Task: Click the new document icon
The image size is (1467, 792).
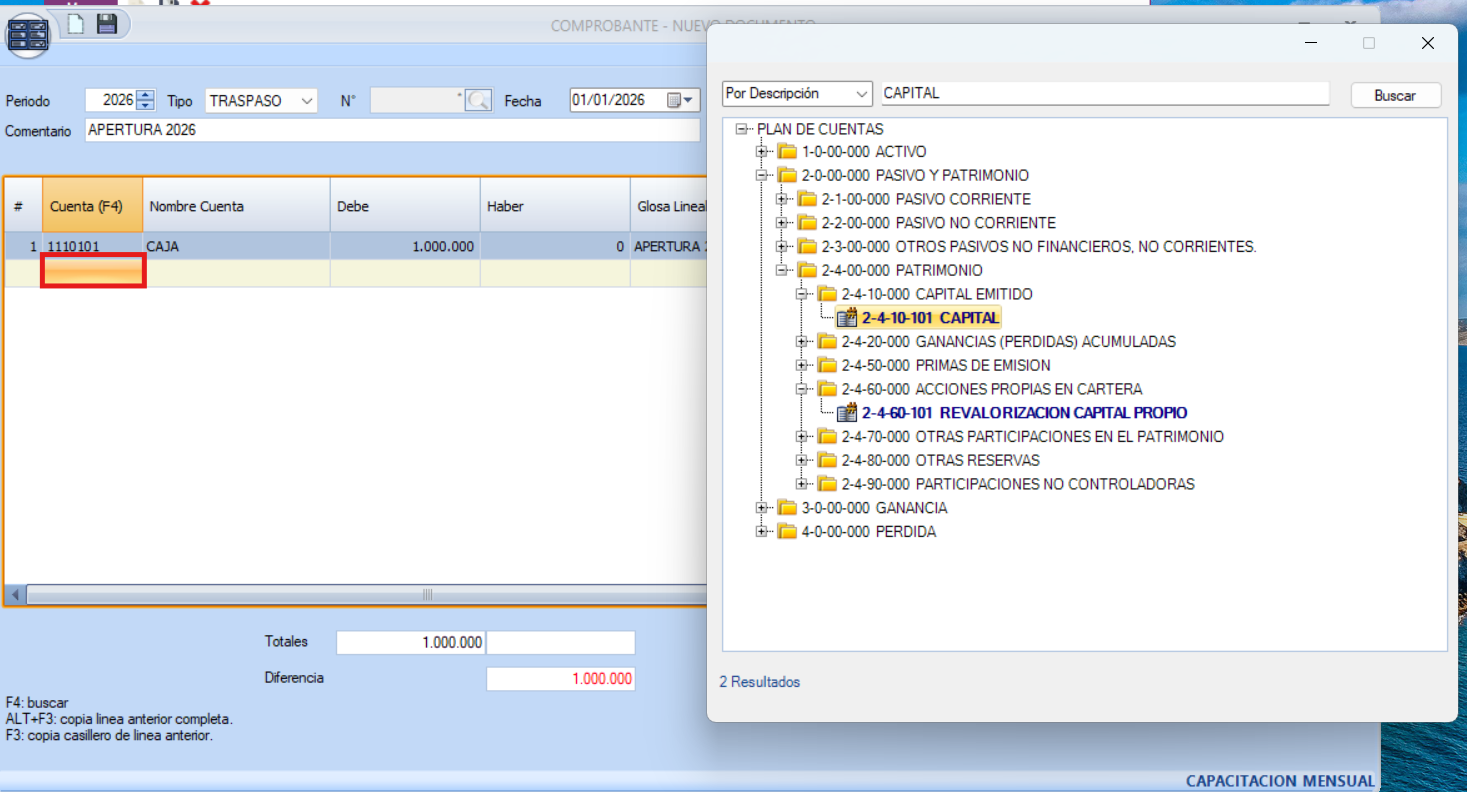Action: pyautogui.click(x=76, y=24)
